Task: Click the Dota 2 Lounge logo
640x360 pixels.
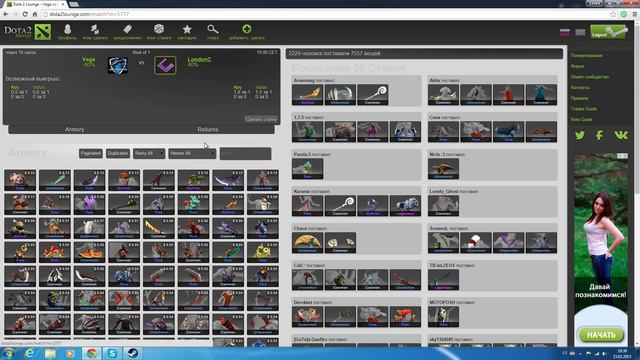Action: click(28, 32)
